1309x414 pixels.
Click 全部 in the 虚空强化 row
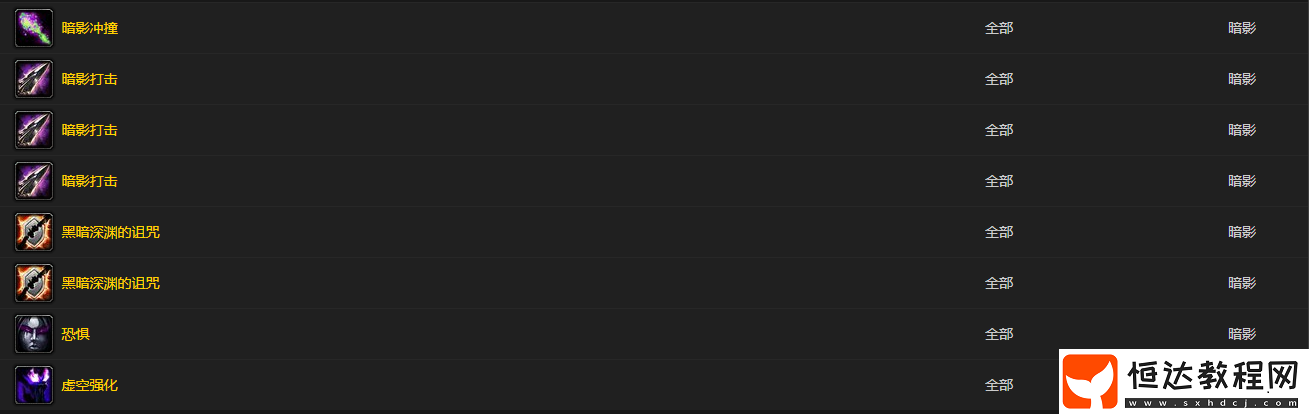click(999, 385)
